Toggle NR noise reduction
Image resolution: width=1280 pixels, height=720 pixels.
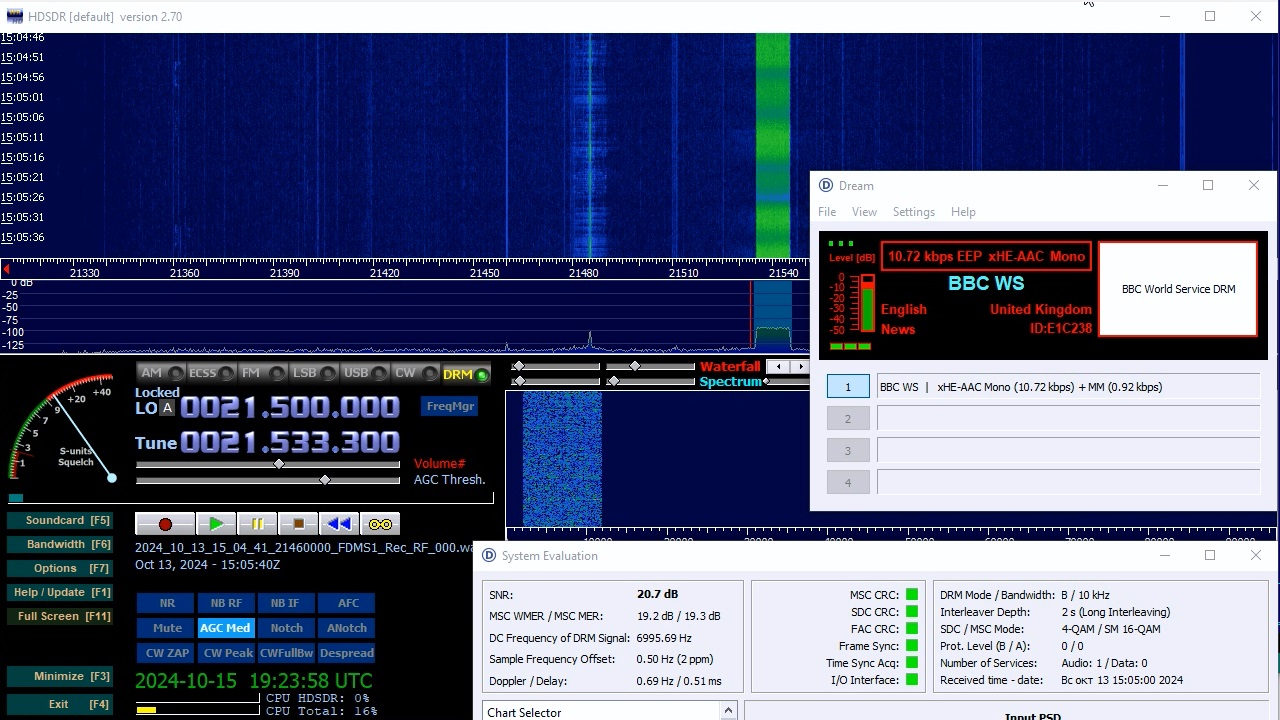coord(167,603)
